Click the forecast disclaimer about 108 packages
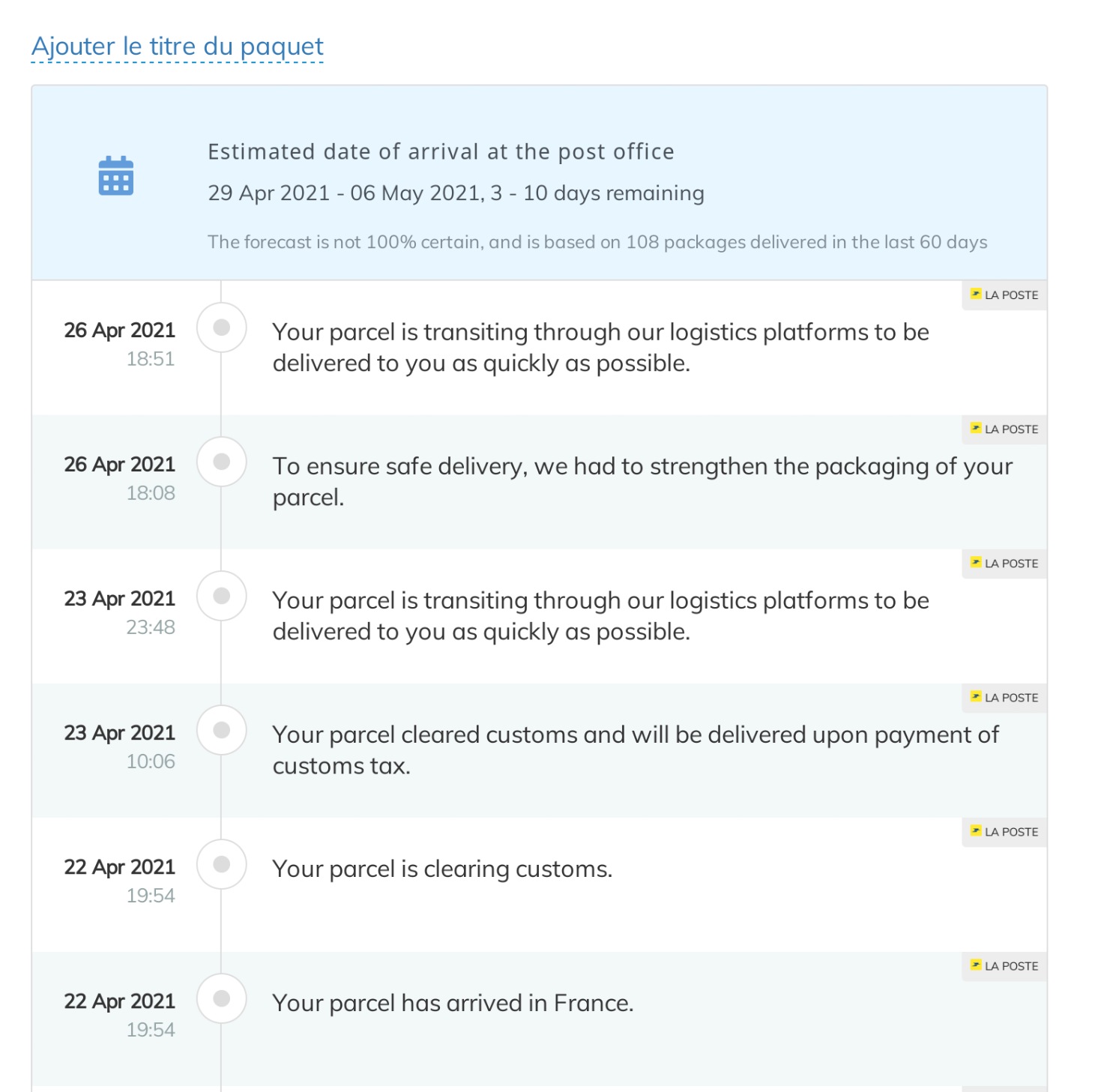The image size is (1101, 1092). tap(597, 242)
